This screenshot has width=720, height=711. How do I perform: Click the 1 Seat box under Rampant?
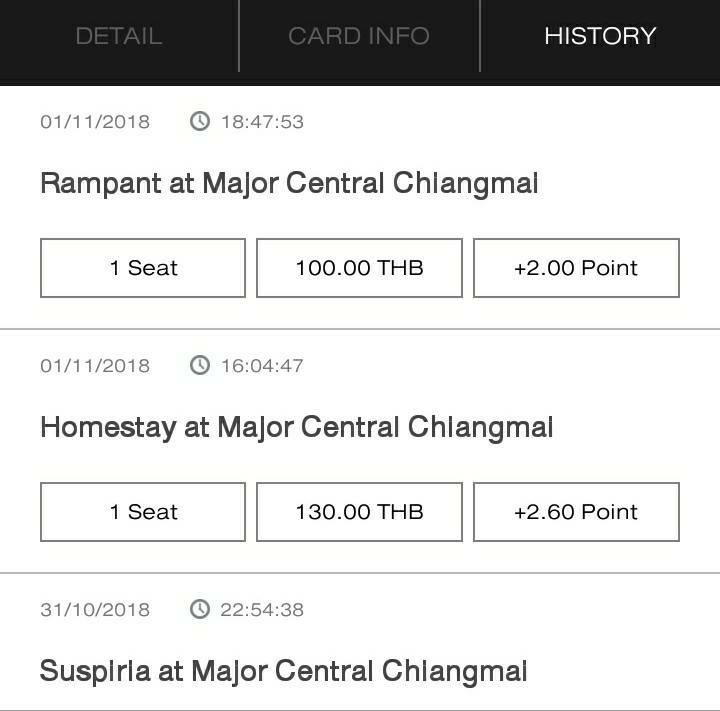[143, 268]
